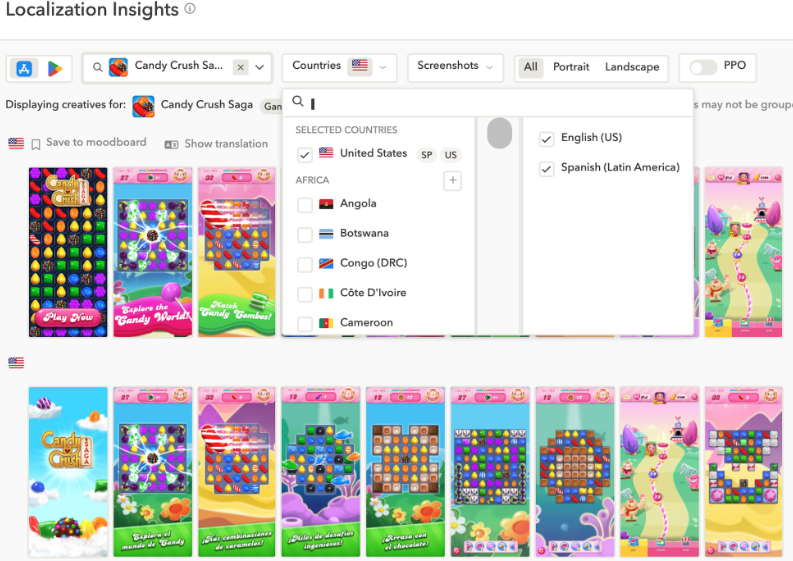This screenshot has height=561, width=793.
Task: Select the Landscape orientation tab
Action: 632,67
